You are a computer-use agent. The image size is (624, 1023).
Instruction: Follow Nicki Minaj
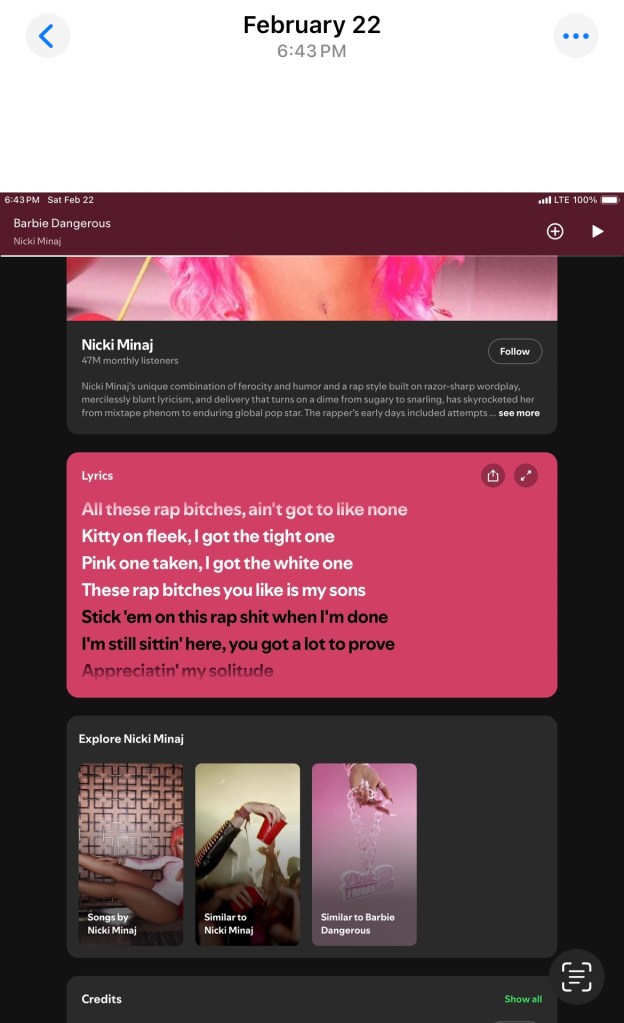click(515, 351)
